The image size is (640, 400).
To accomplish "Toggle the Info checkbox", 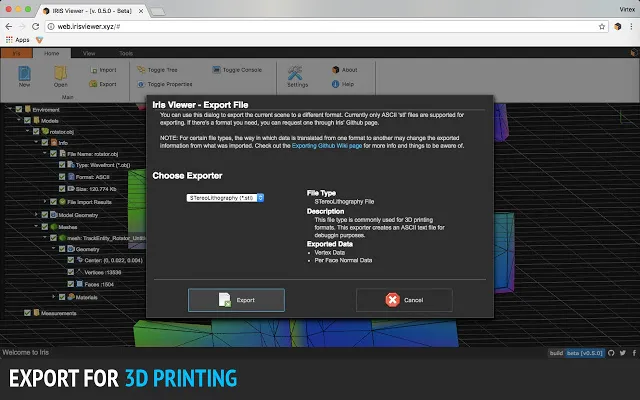I will click(44, 142).
